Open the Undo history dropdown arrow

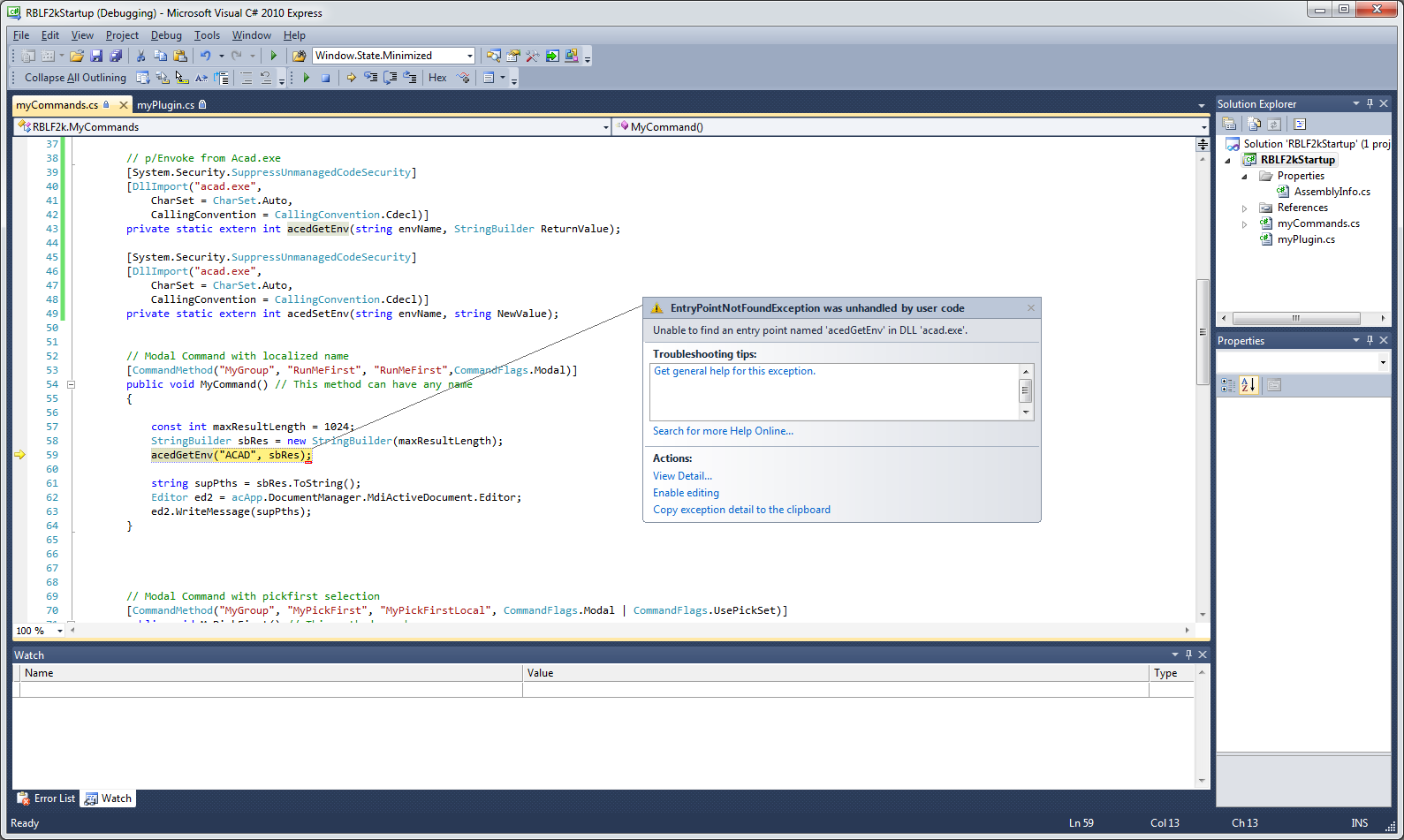[221, 56]
